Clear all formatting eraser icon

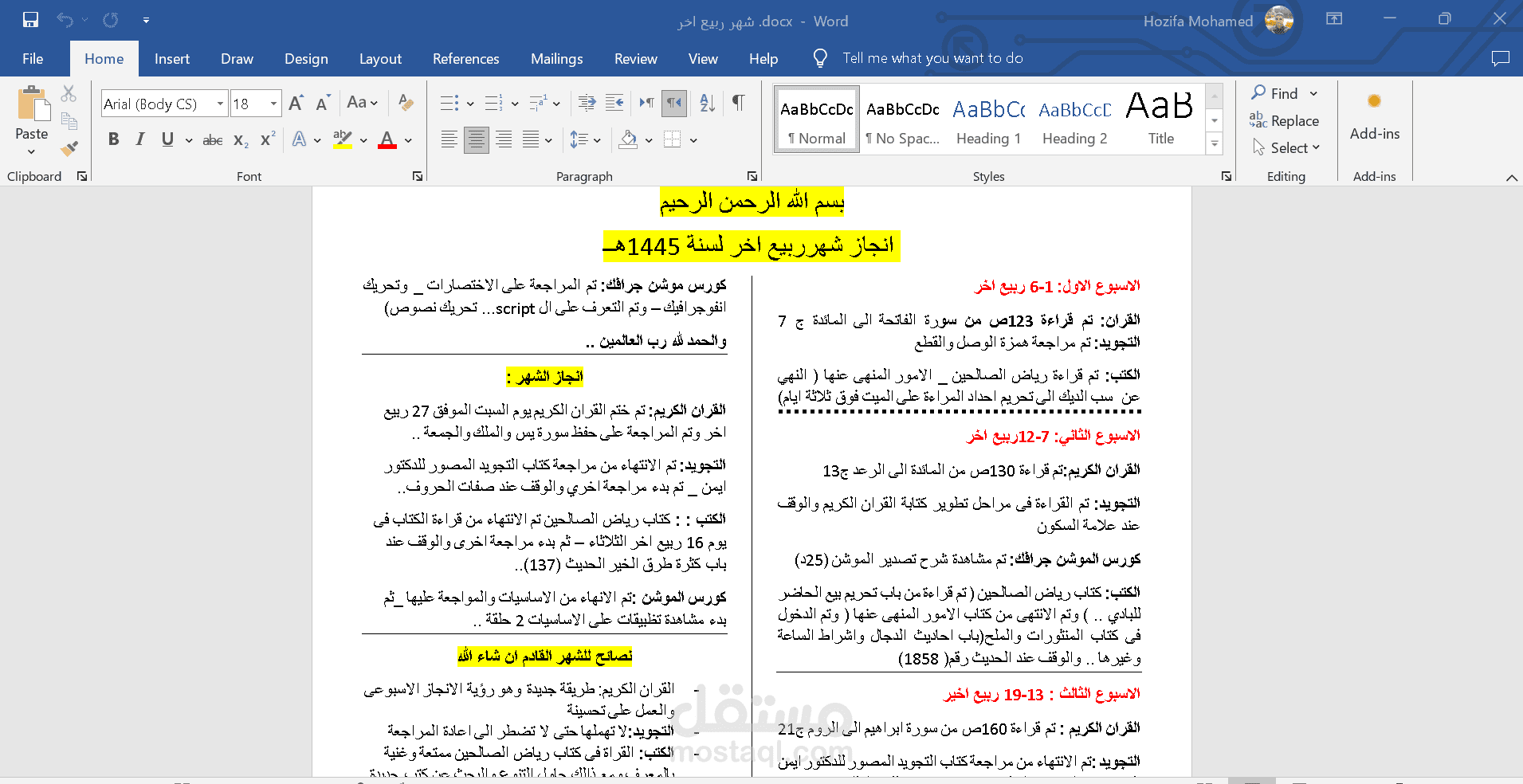(406, 103)
